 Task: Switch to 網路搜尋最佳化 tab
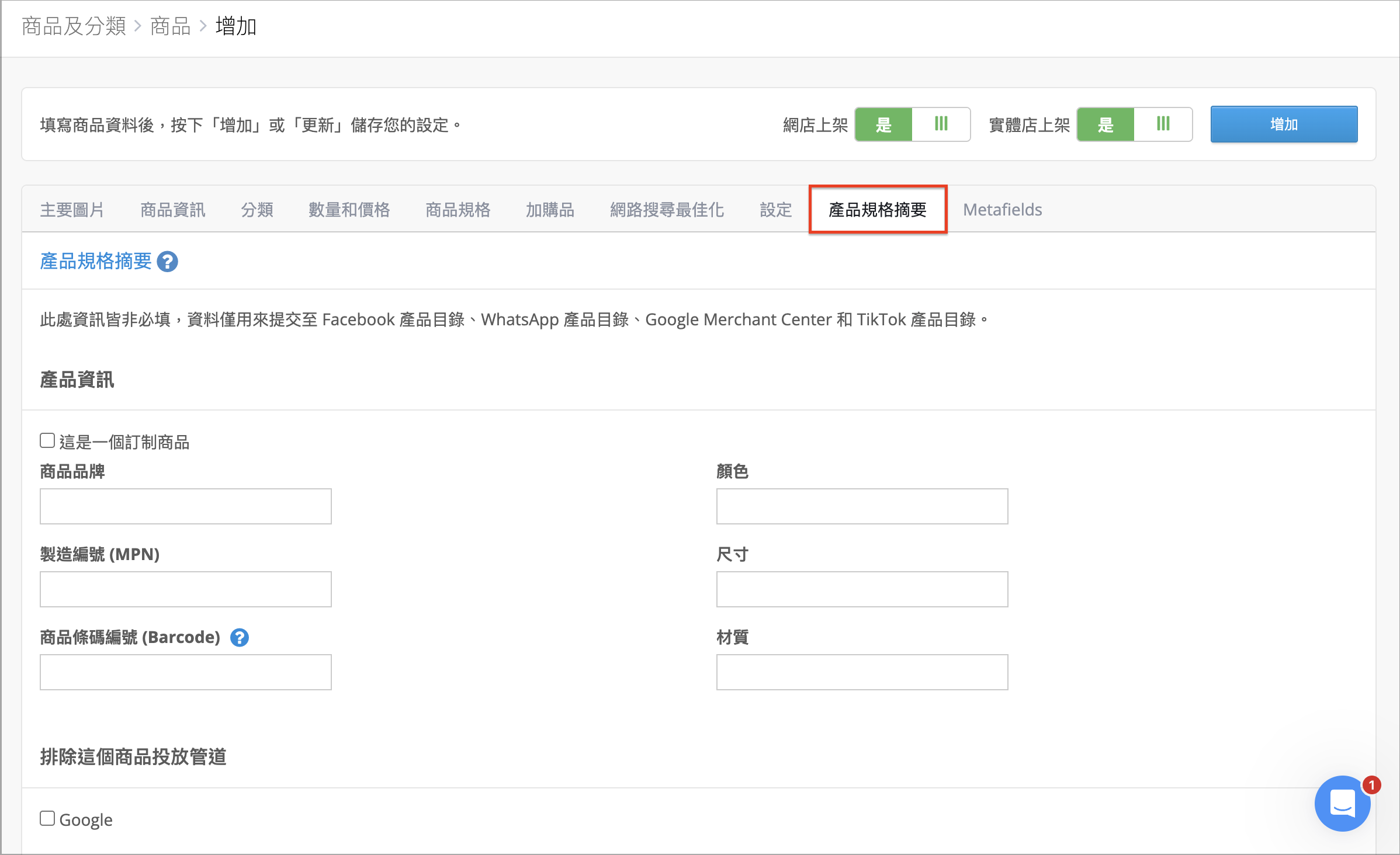tap(667, 210)
